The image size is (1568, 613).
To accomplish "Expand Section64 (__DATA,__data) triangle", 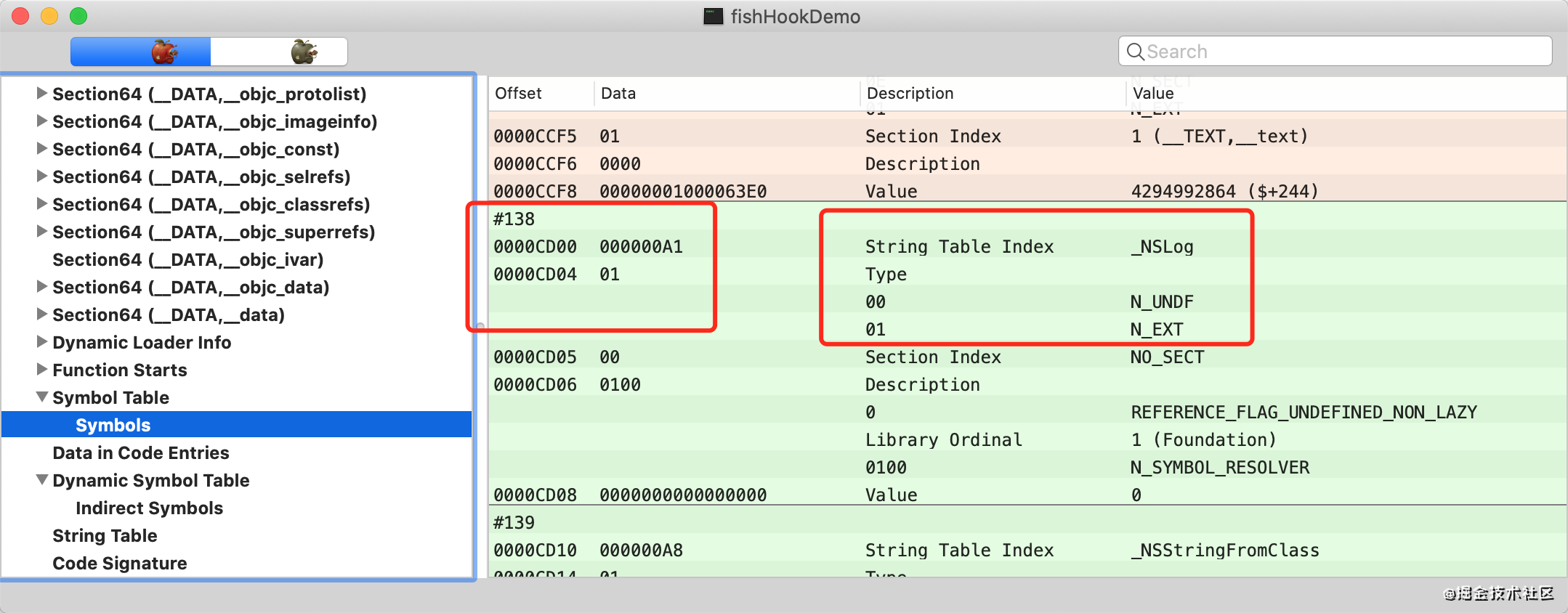I will point(42,314).
